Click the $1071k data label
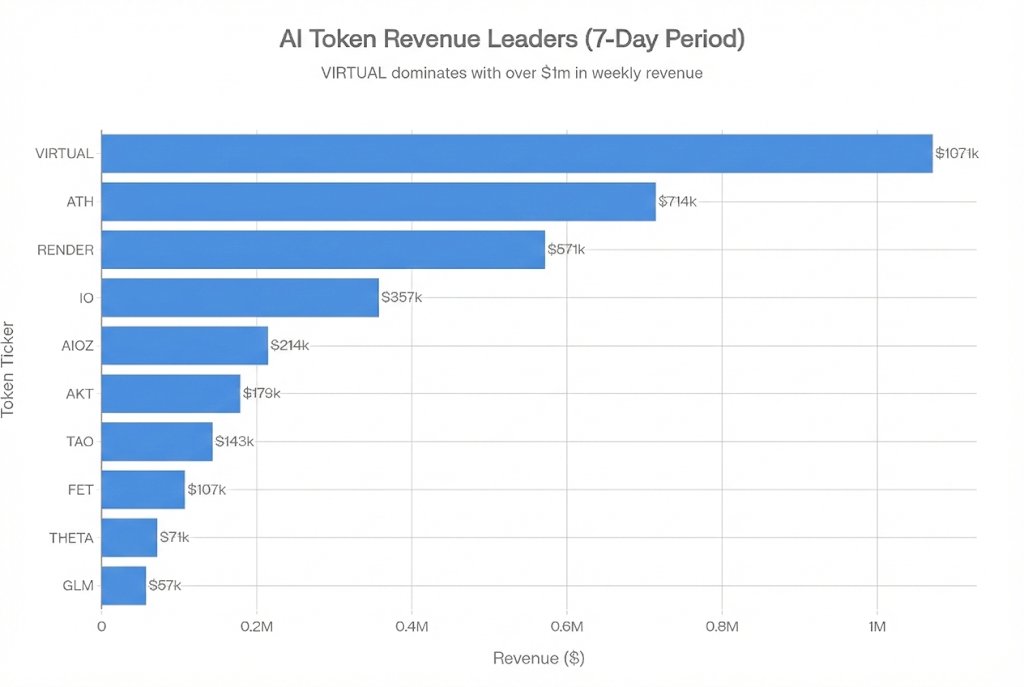 957,153
